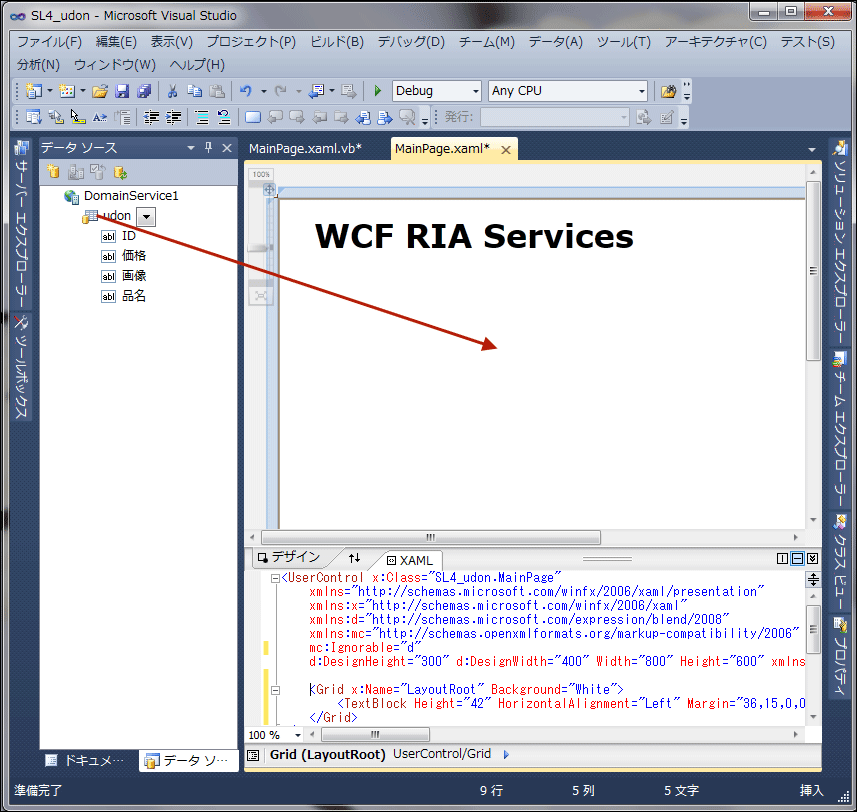Switch to vertical split view
The height and width of the screenshot is (812, 857).
point(783,558)
